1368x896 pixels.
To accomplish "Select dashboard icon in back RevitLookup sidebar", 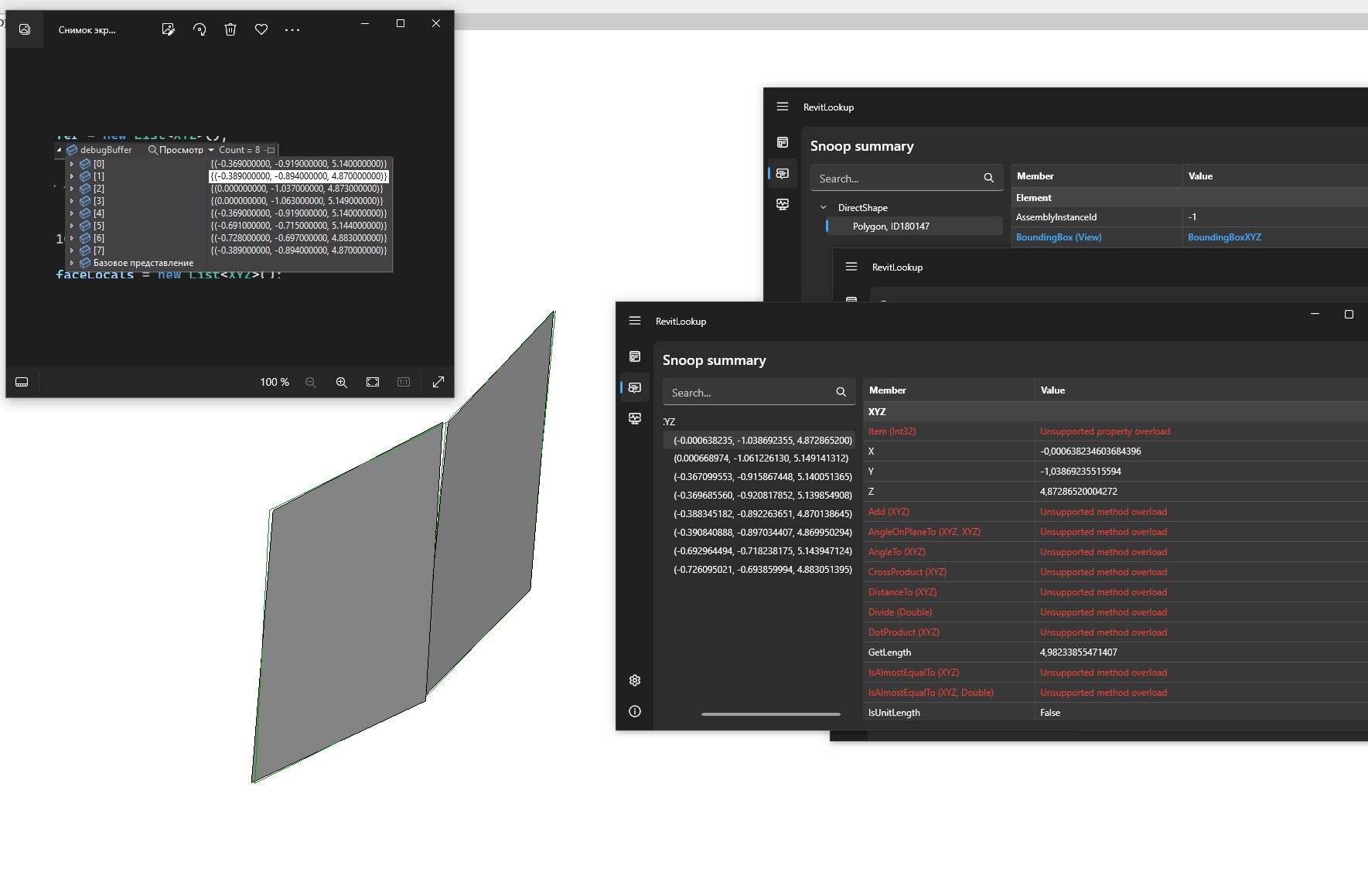I will click(783, 142).
